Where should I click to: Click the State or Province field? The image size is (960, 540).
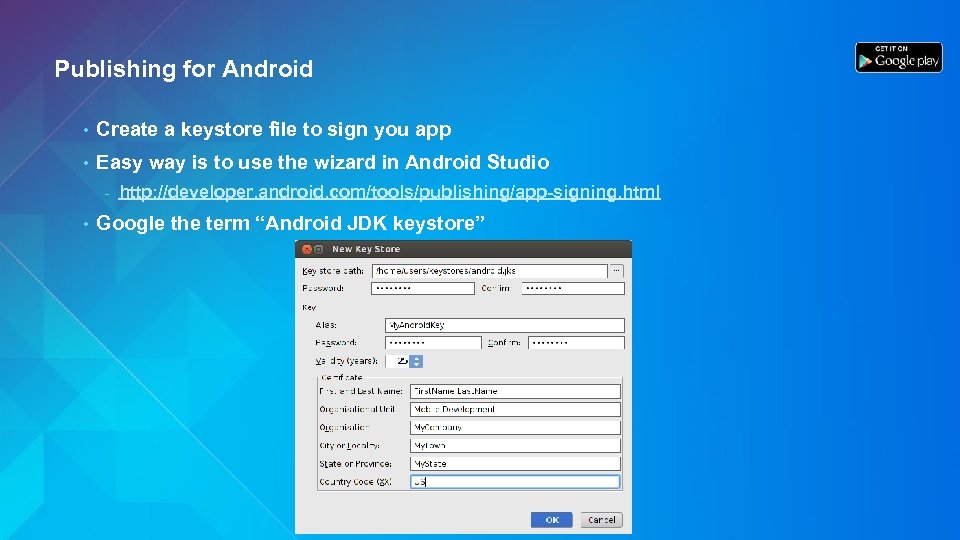[515, 463]
